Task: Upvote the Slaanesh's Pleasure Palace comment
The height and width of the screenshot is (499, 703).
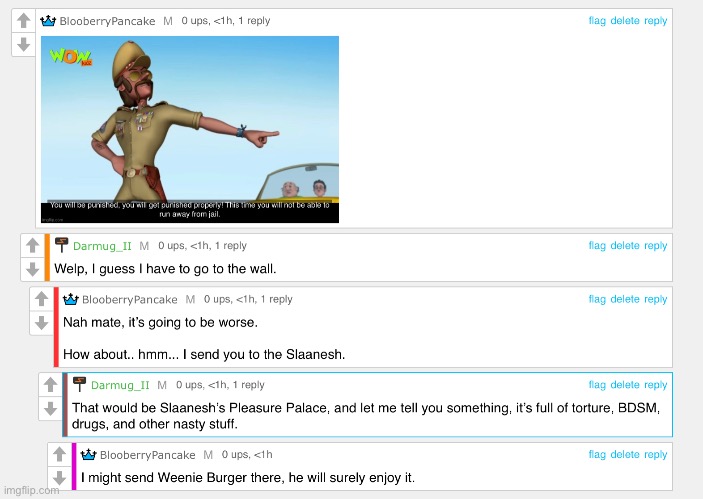Action: tap(51, 384)
